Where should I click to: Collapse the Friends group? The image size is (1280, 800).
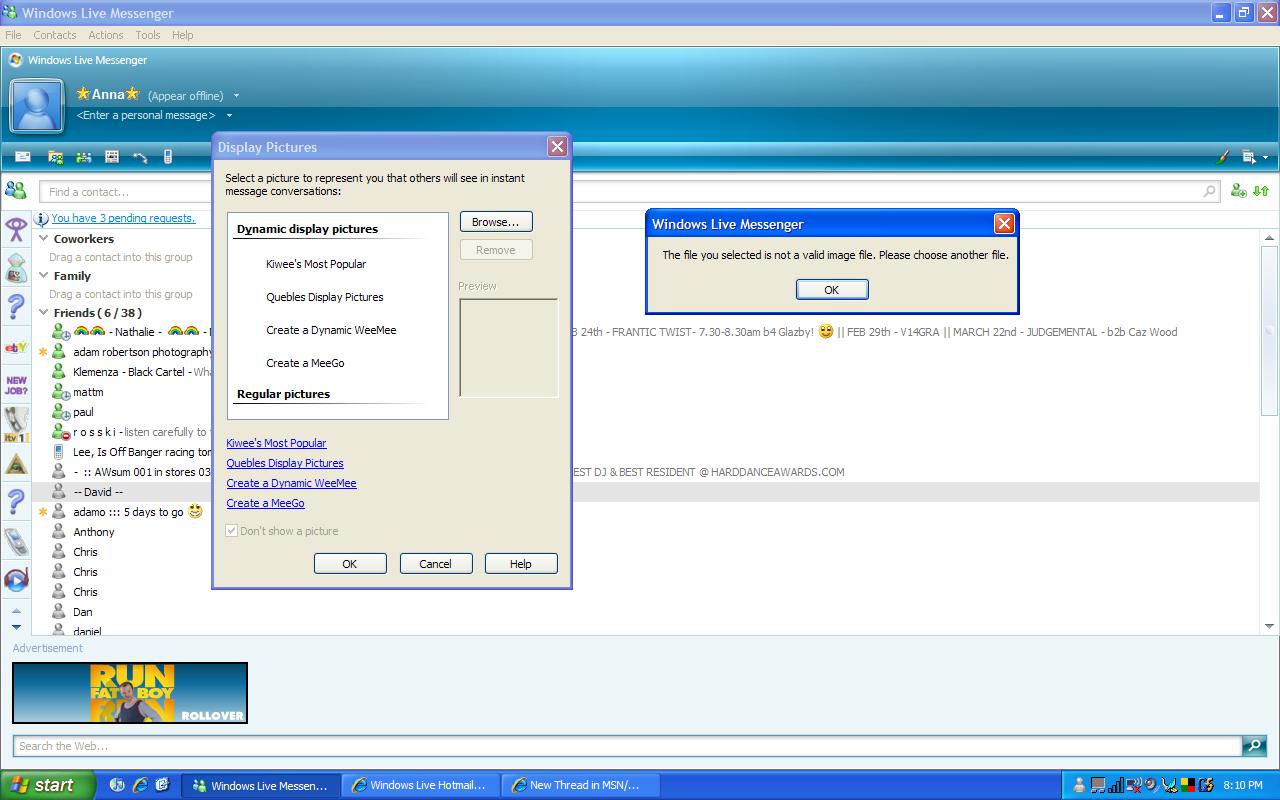pyautogui.click(x=44, y=313)
